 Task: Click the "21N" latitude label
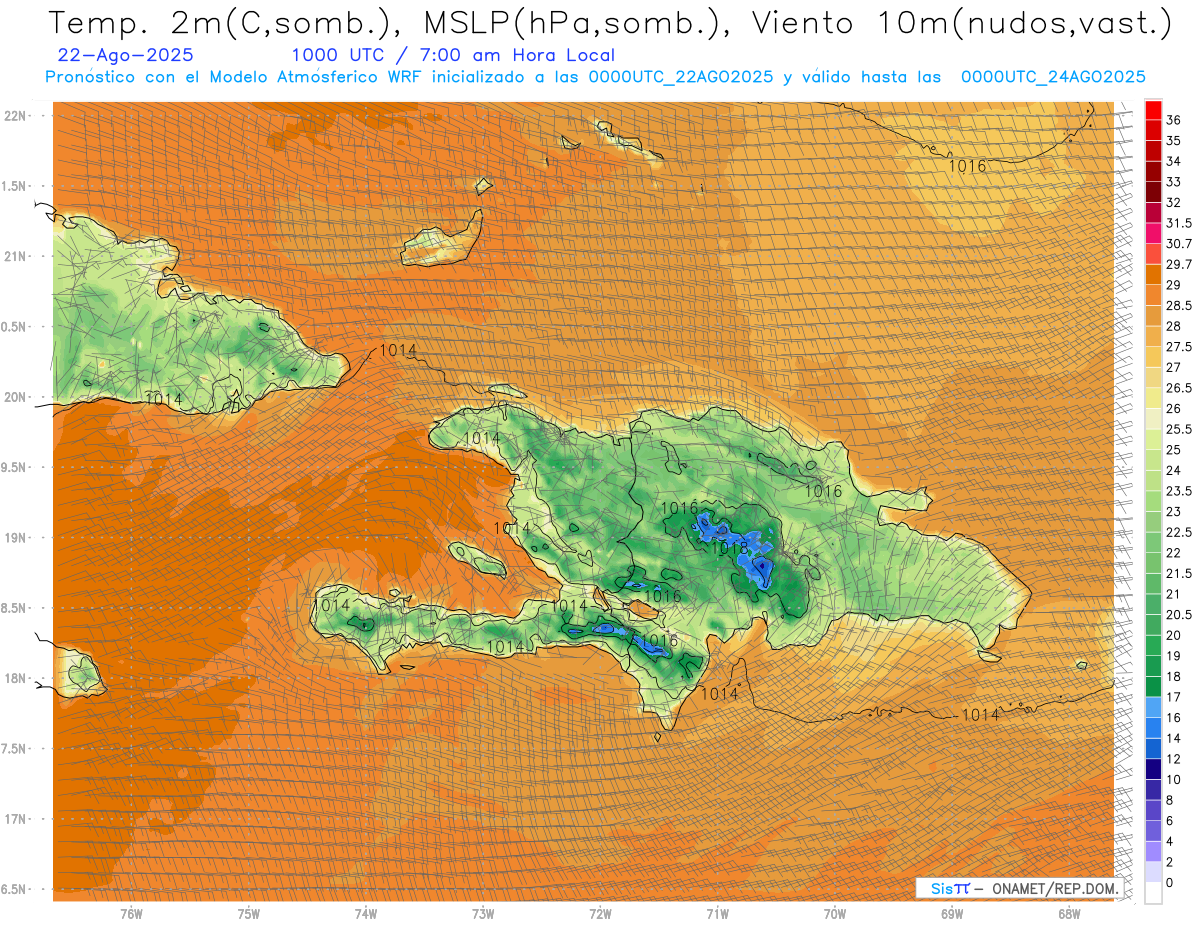pos(16,256)
